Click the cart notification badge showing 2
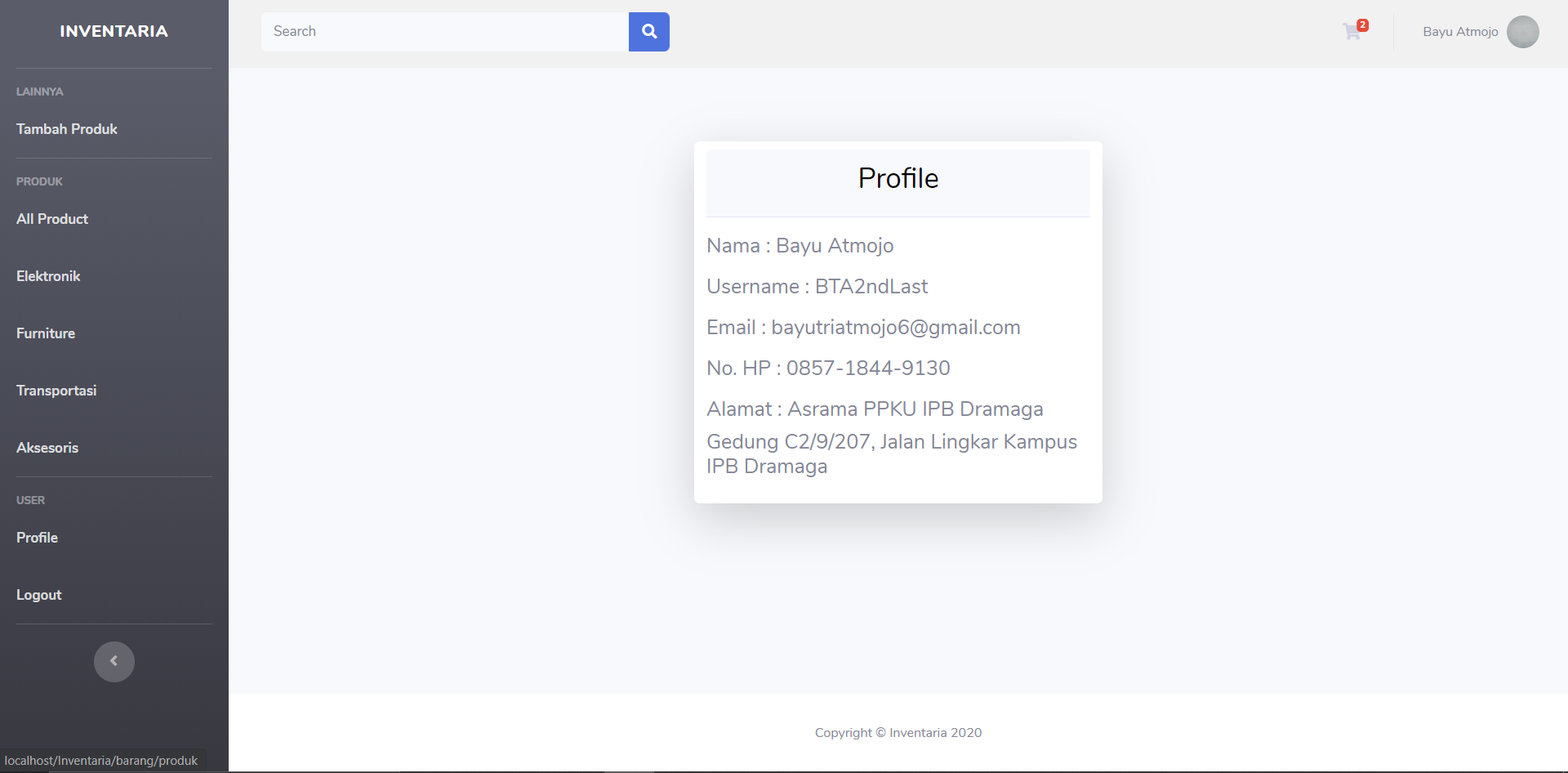Image resolution: width=1568 pixels, height=773 pixels. (1361, 24)
